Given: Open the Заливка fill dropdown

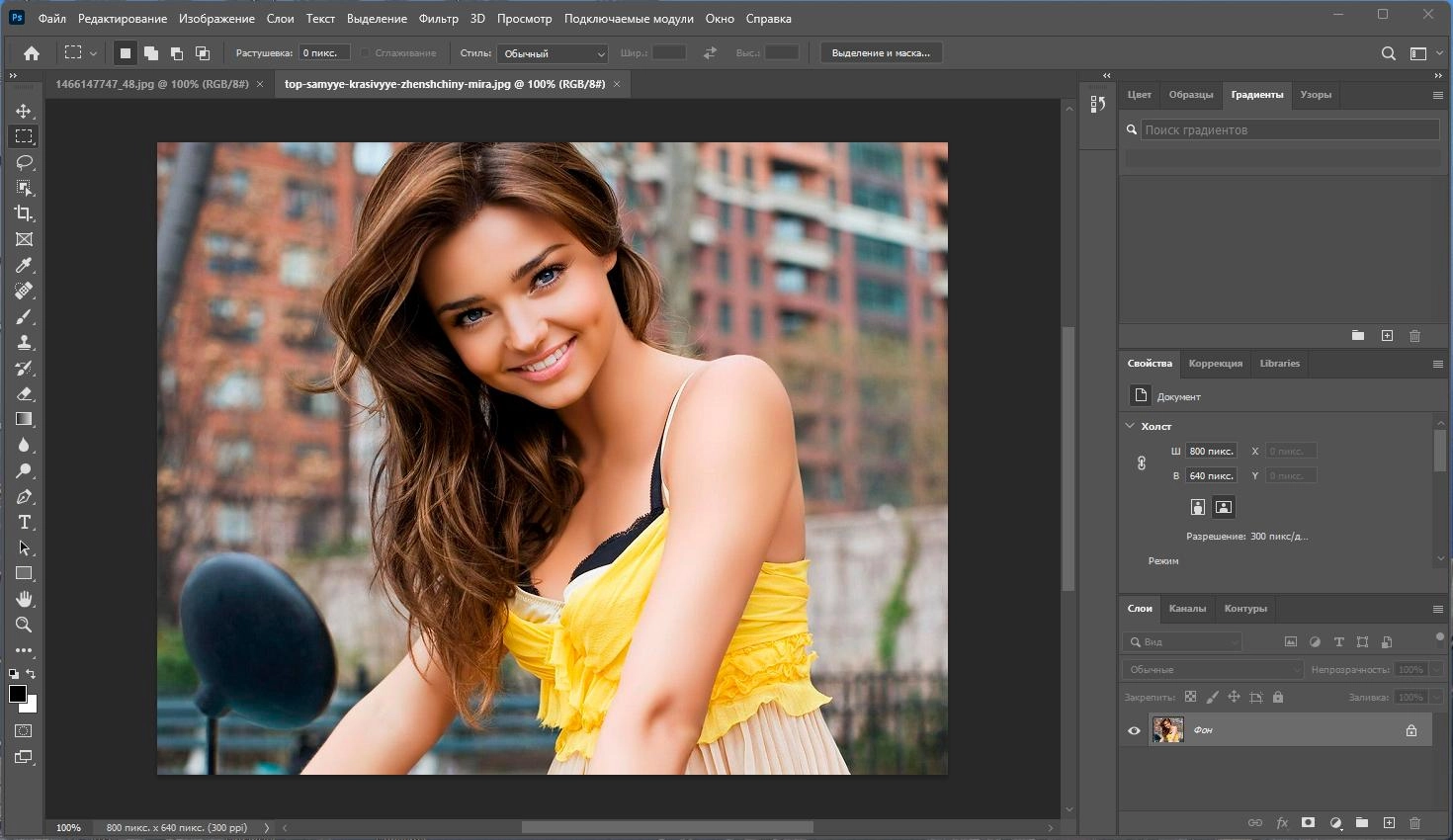Looking at the screenshot, I should 1436,697.
